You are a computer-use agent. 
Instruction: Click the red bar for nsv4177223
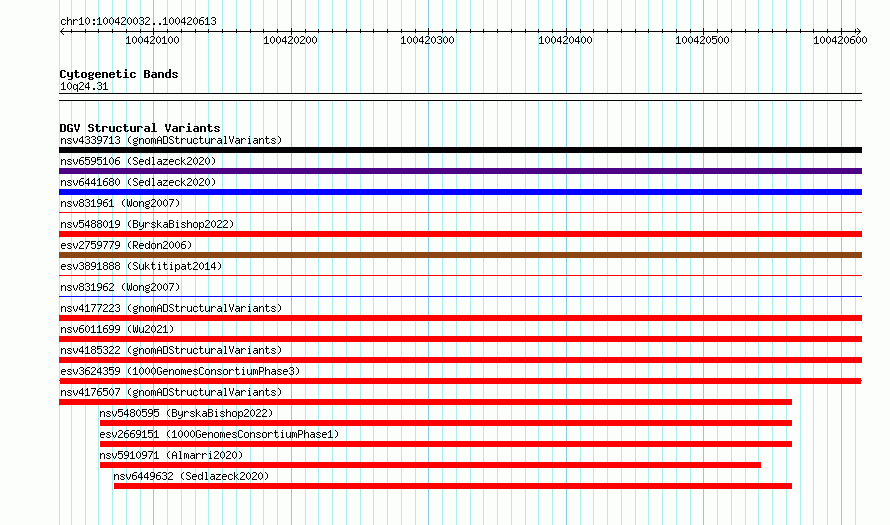click(460, 318)
